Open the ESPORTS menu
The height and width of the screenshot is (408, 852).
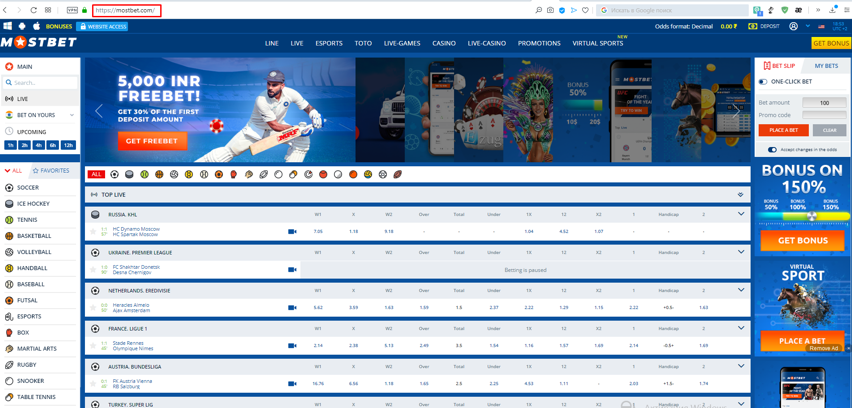[x=329, y=43]
